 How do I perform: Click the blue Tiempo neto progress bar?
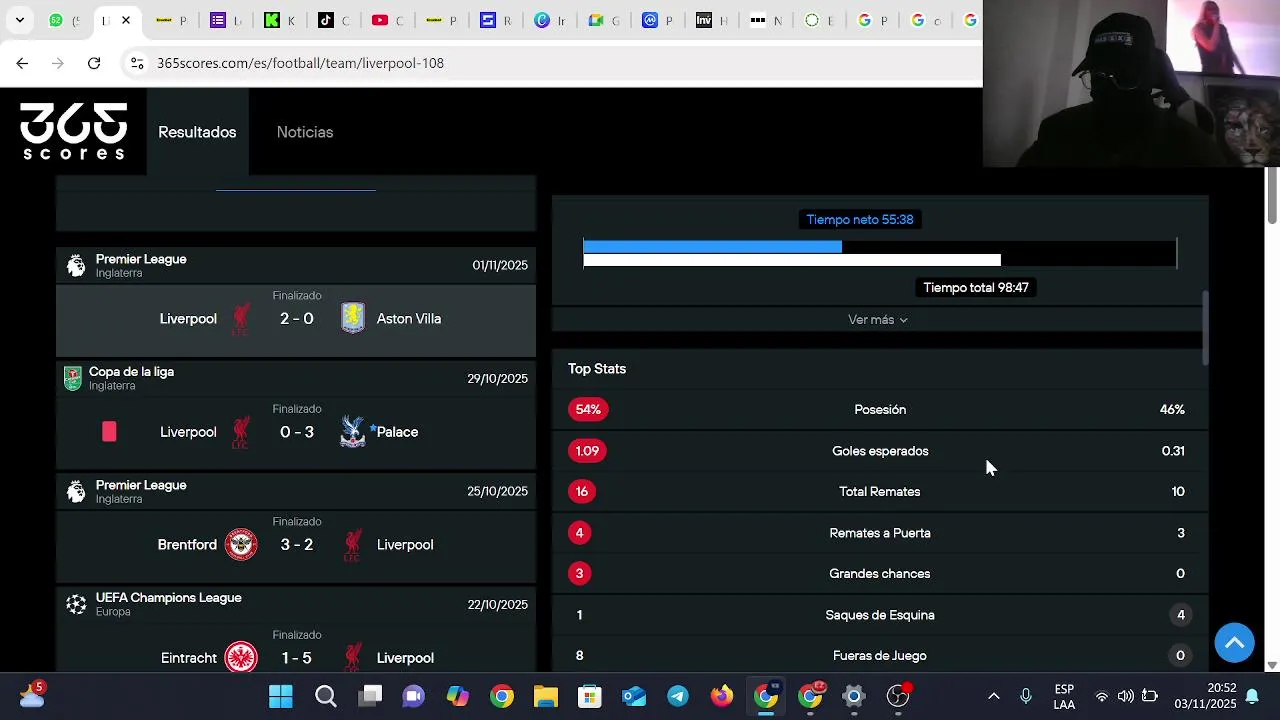(712, 246)
